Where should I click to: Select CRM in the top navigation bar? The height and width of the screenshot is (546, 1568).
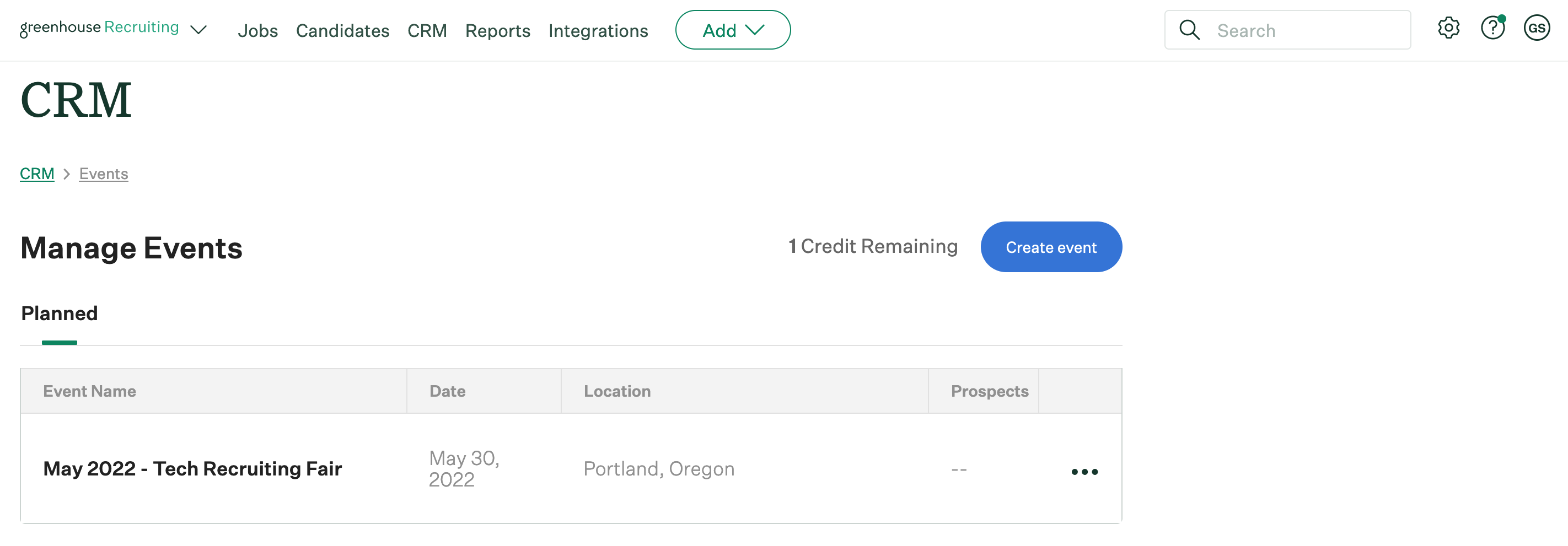427,31
